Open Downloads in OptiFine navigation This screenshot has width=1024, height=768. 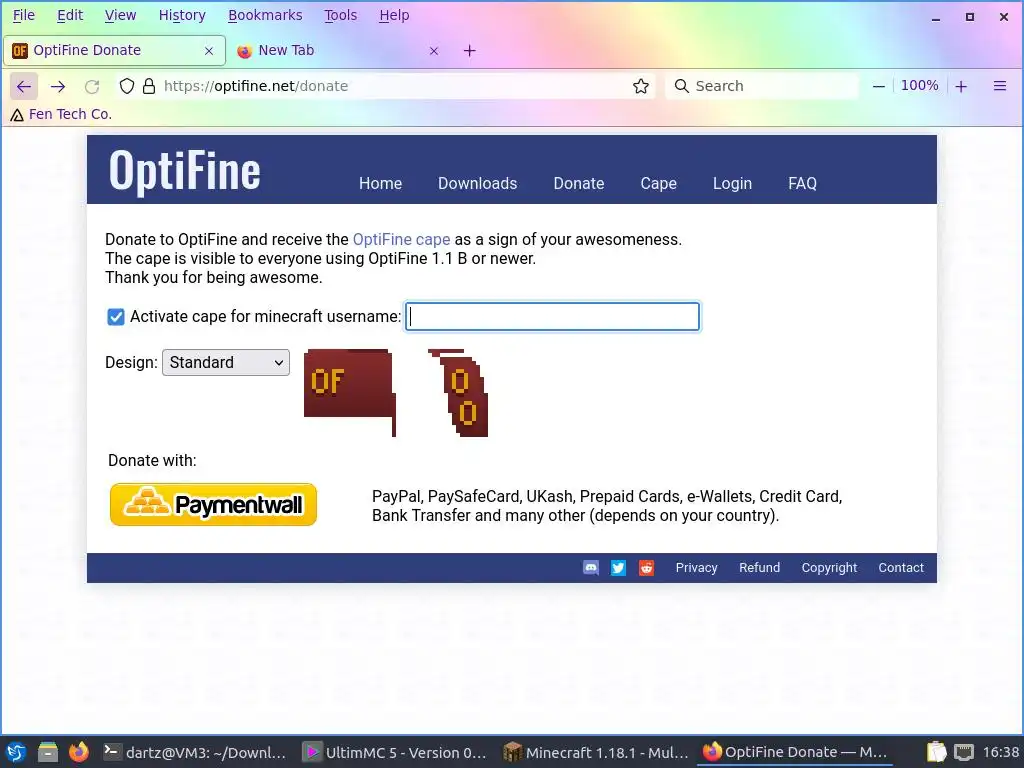pos(477,184)
